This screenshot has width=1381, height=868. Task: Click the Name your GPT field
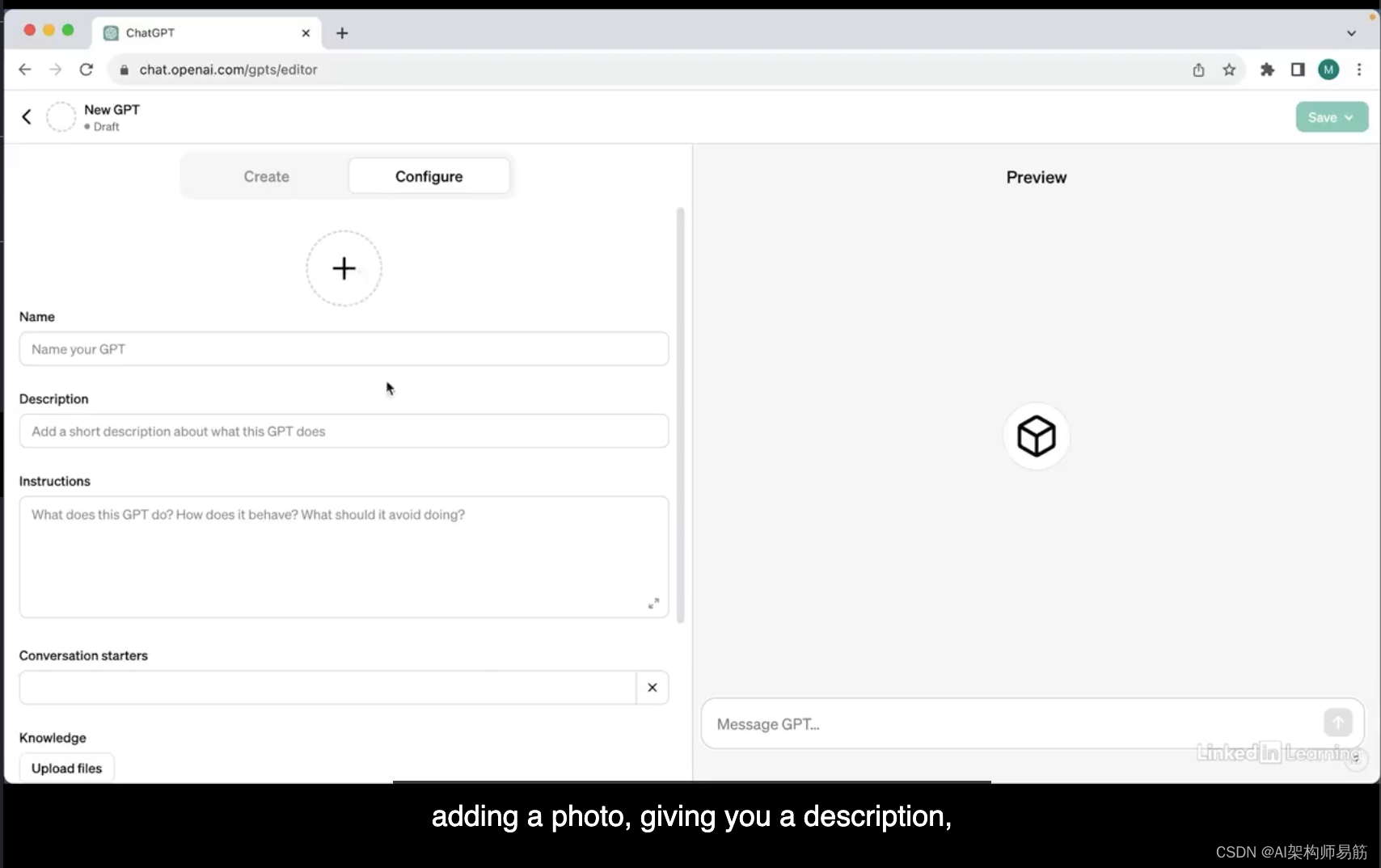(x=344, y=349)
